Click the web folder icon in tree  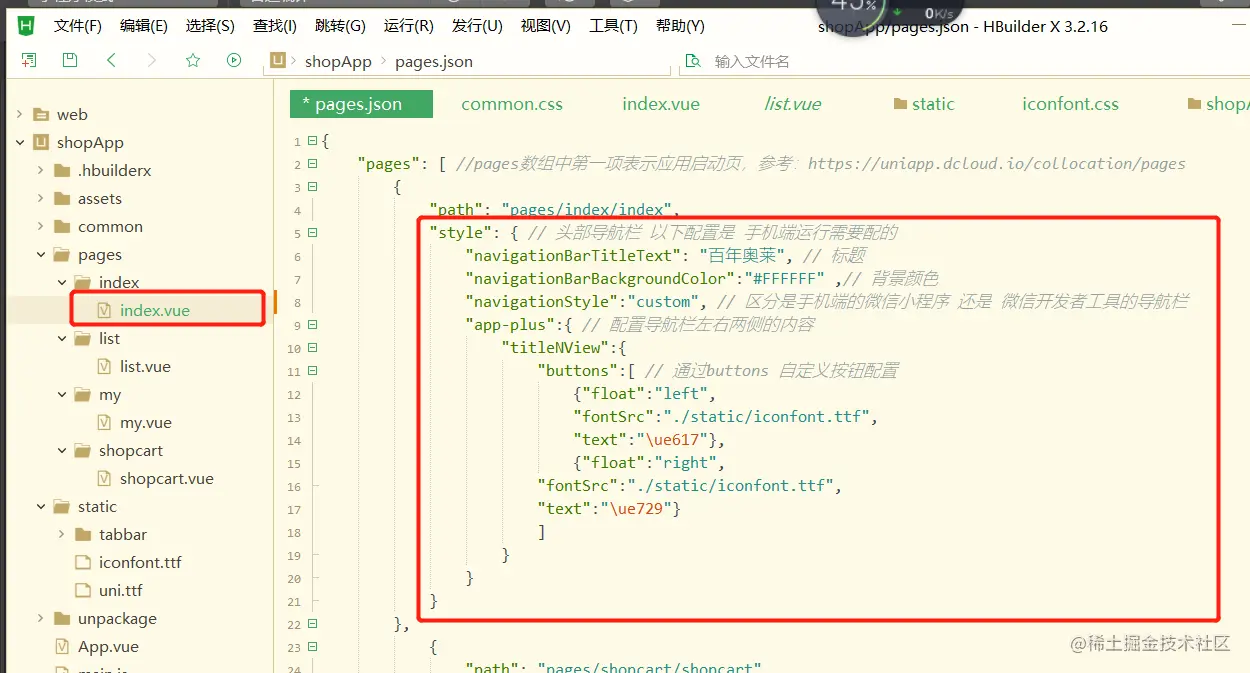(x=41, y=114)
